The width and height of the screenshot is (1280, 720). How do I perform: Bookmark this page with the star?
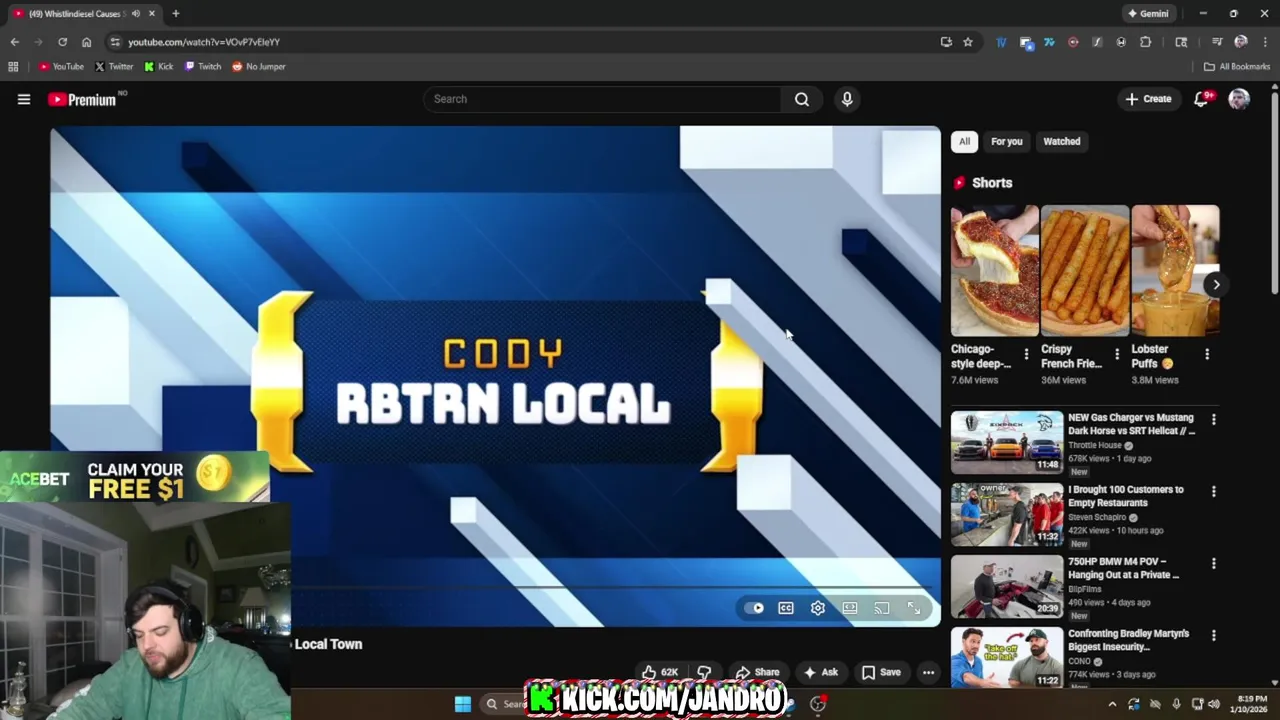tap(968, 42)
